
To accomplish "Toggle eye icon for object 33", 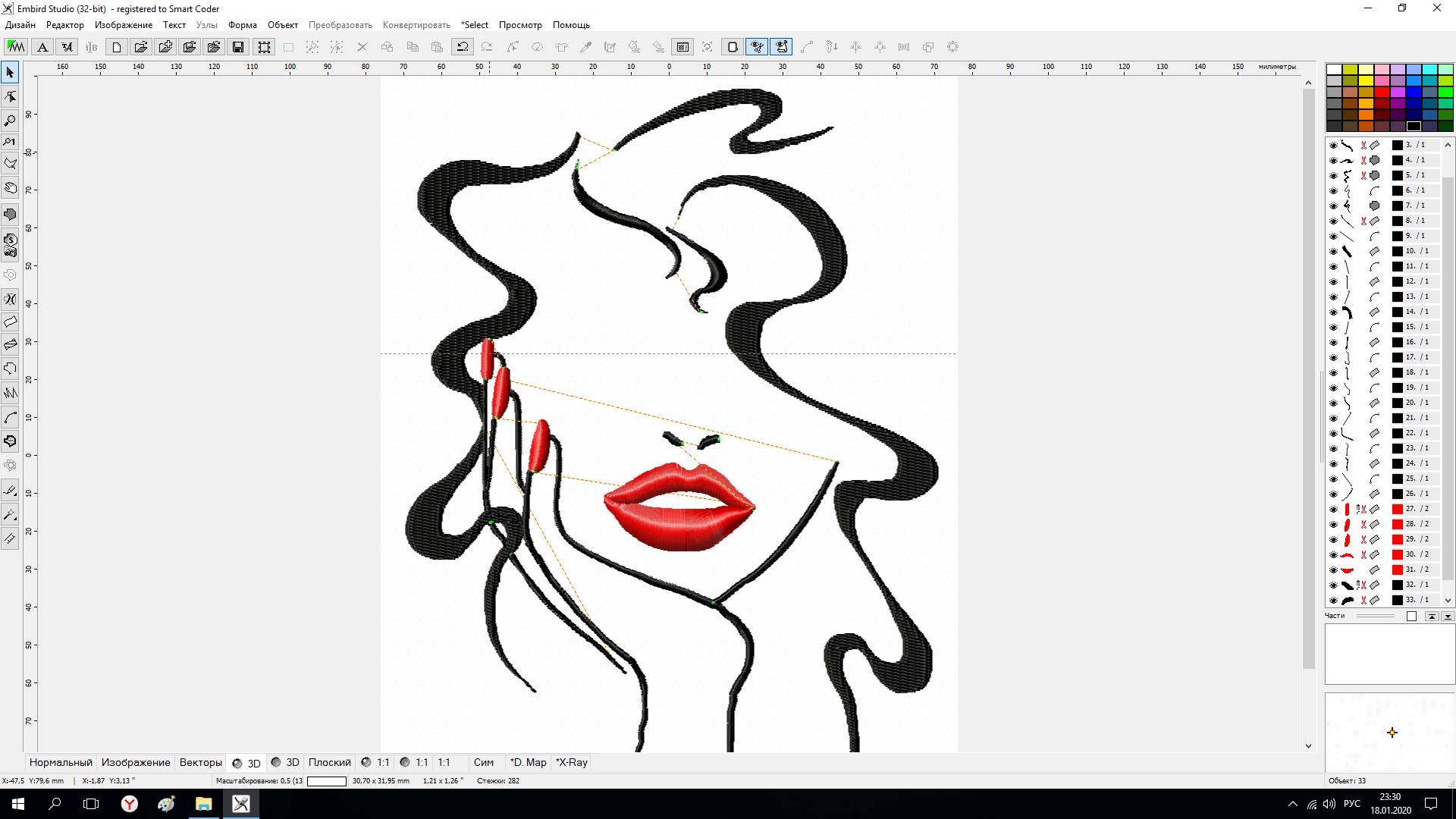I will click(x=1333, y=601).
